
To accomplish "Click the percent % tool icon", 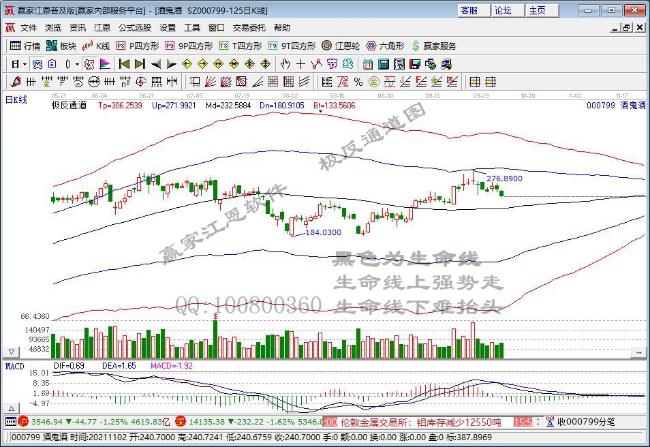I will click(x=358, y=82).
